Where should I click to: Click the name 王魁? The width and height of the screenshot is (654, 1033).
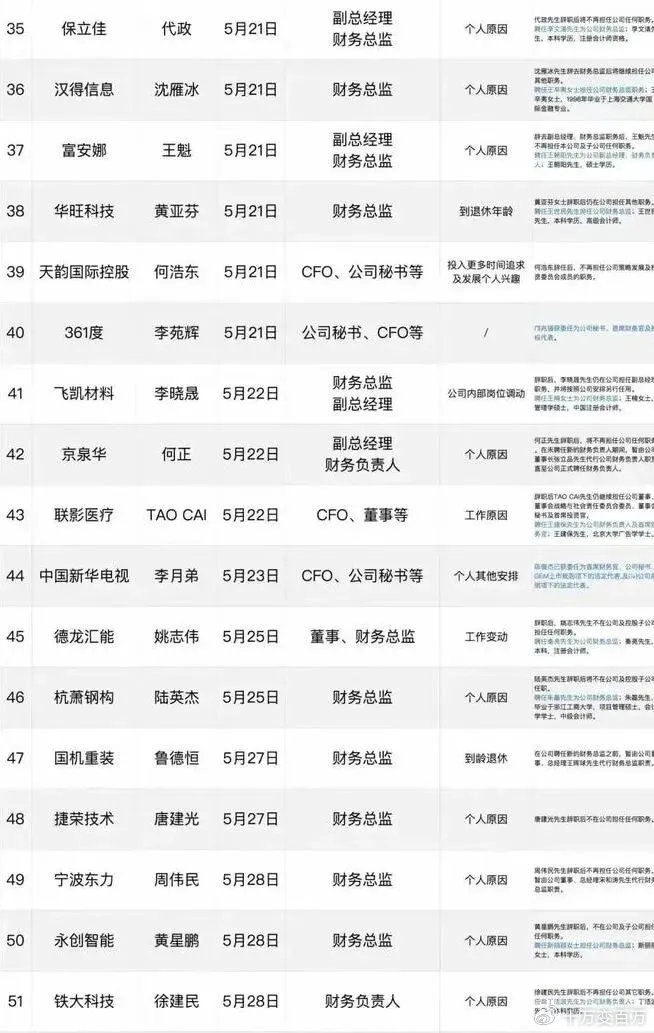177,150
